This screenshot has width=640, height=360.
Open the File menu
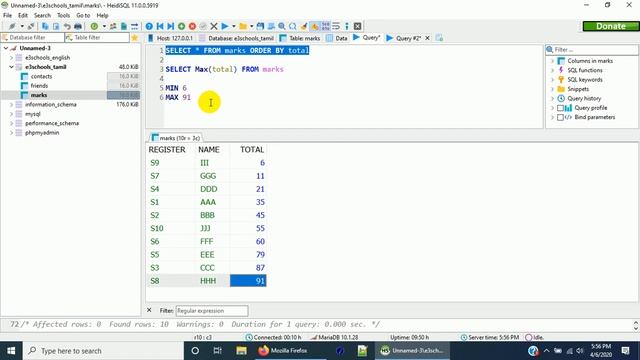[7, 16]
